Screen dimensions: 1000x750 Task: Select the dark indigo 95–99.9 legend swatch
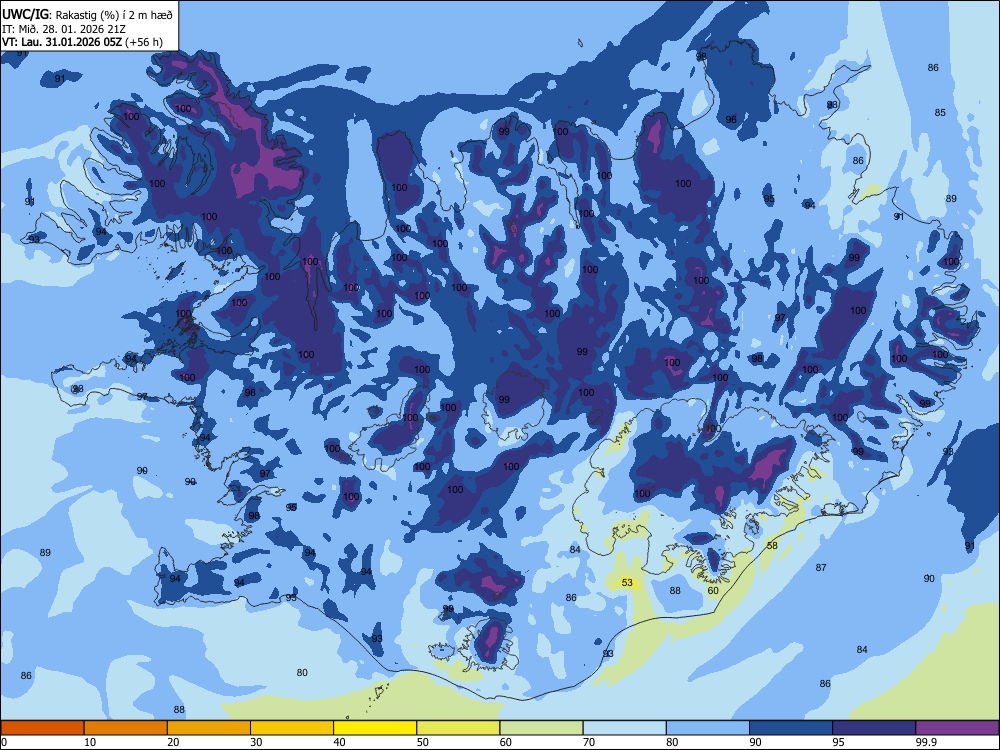(874, 728)
